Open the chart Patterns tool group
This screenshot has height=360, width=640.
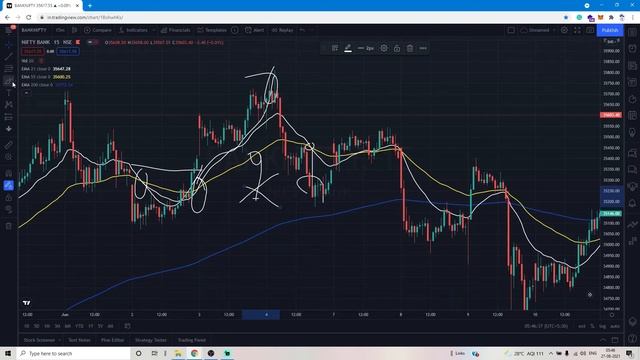9,105
